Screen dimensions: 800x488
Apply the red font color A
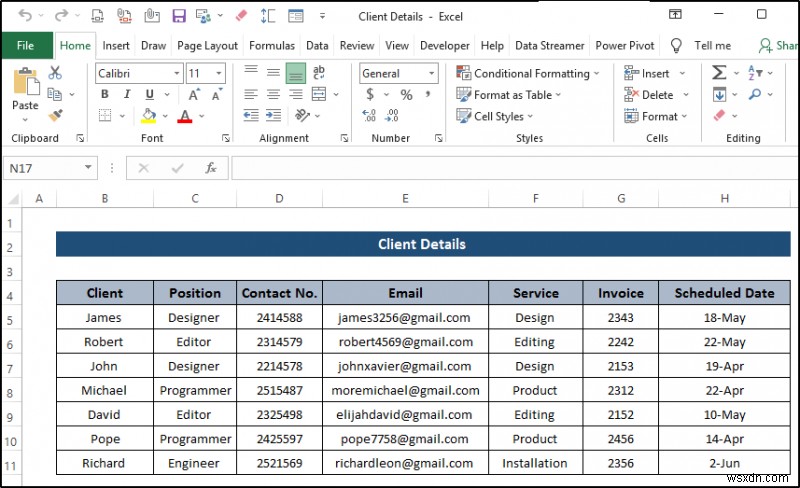tap(185, 116)
